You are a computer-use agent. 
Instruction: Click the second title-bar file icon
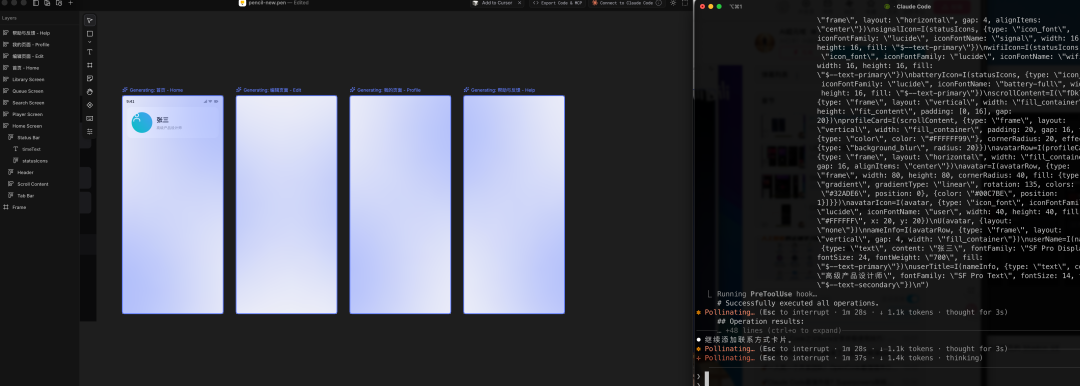click(47, 3)
